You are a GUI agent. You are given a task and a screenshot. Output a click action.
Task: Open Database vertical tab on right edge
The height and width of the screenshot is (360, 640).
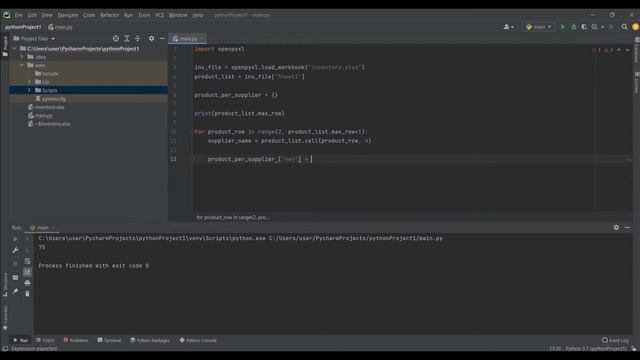[x=636, y=51]
